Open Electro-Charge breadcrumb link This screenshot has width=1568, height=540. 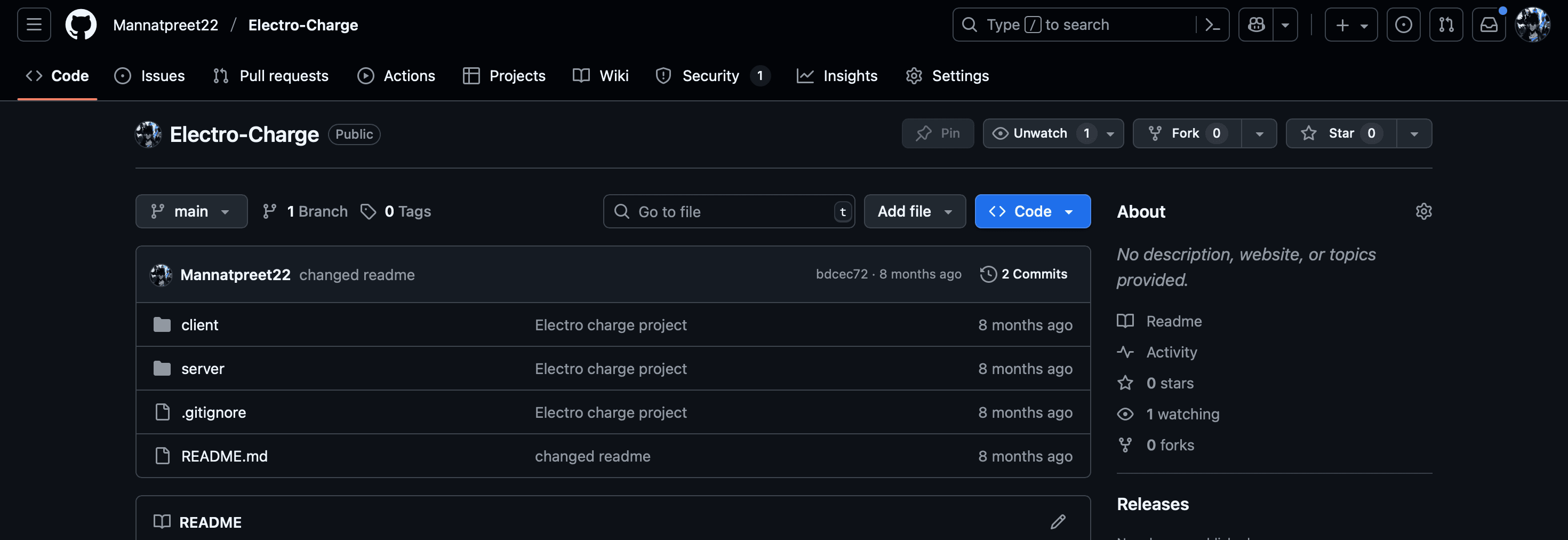pos(303,25)
